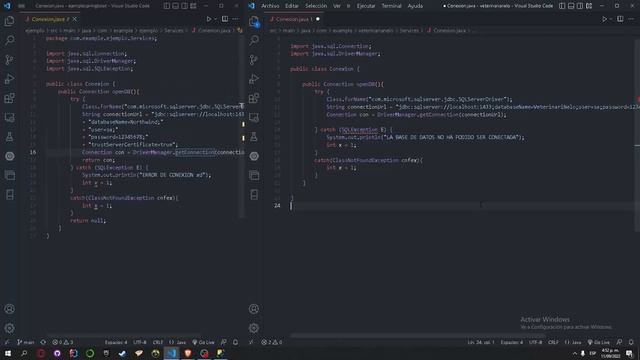Open notifications bell in left status bar
Screen dimensions: 640x360
coord(236,342)
